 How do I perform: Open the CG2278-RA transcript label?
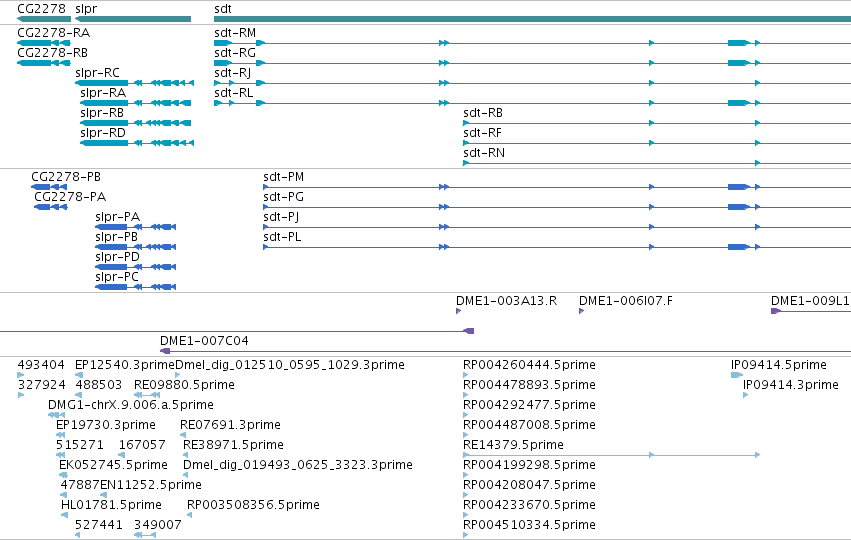tap(54, 33)
